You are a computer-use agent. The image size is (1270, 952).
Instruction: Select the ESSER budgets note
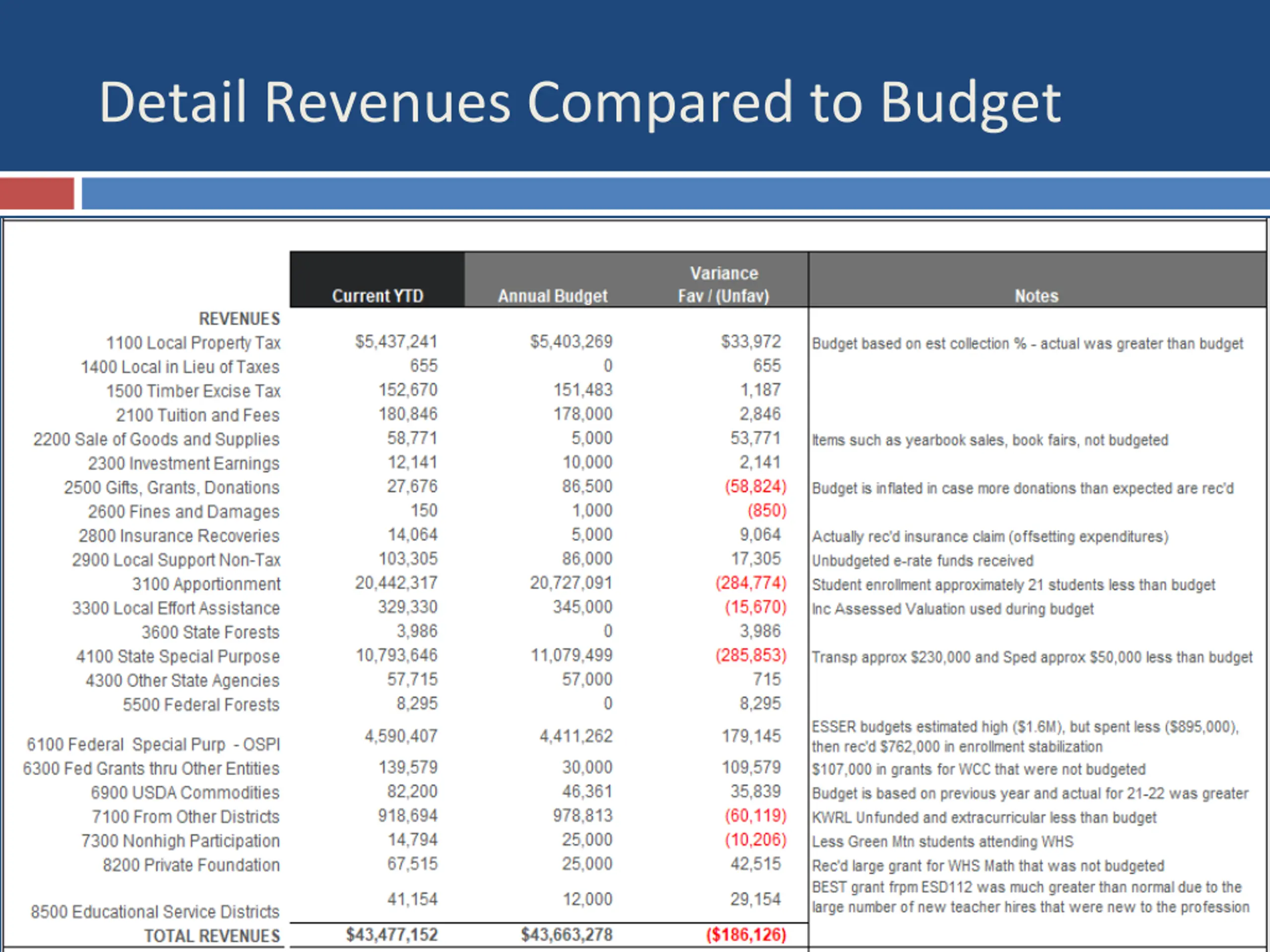1025,737
